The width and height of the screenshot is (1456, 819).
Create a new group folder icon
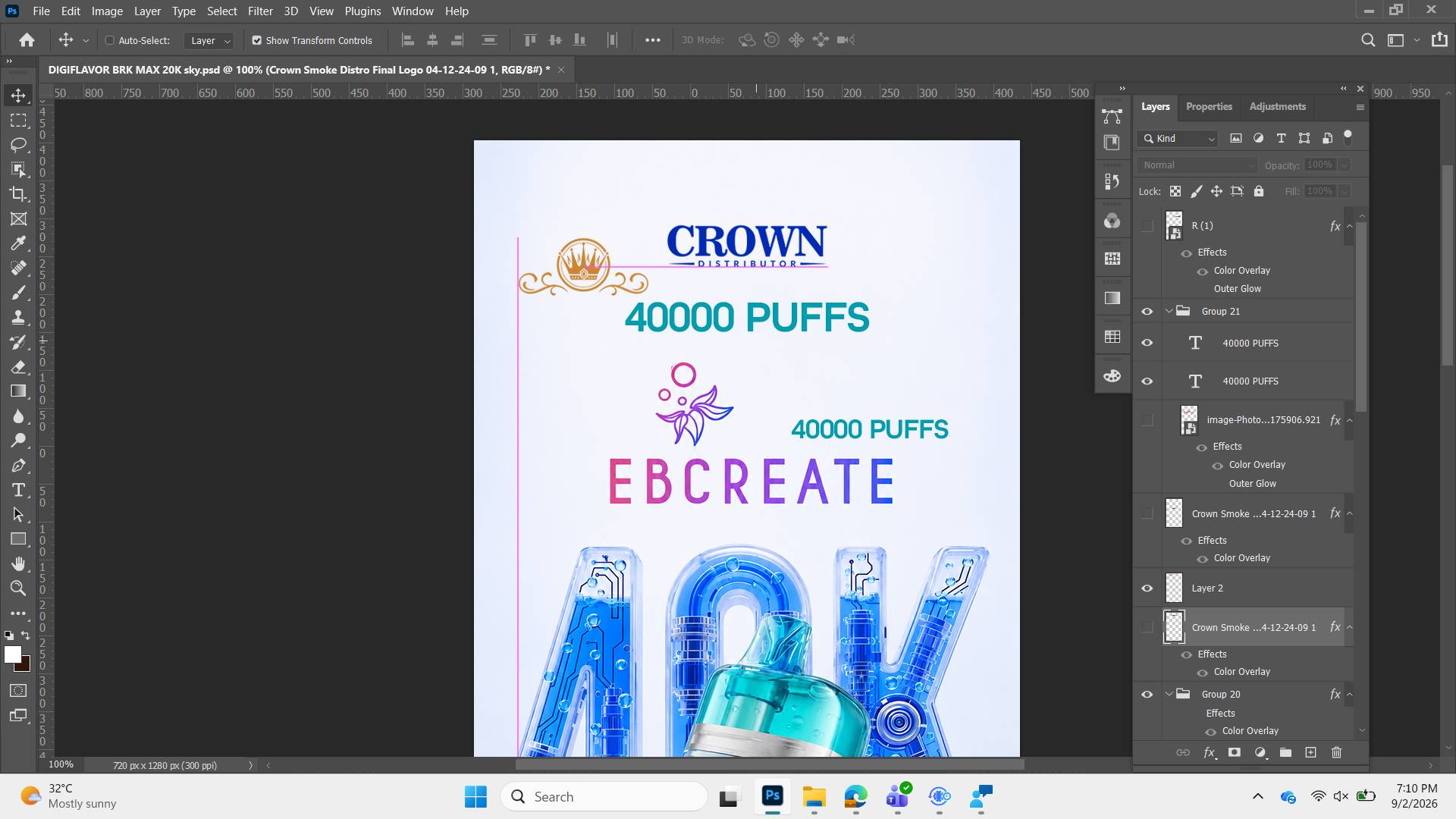coord(1285,752)
